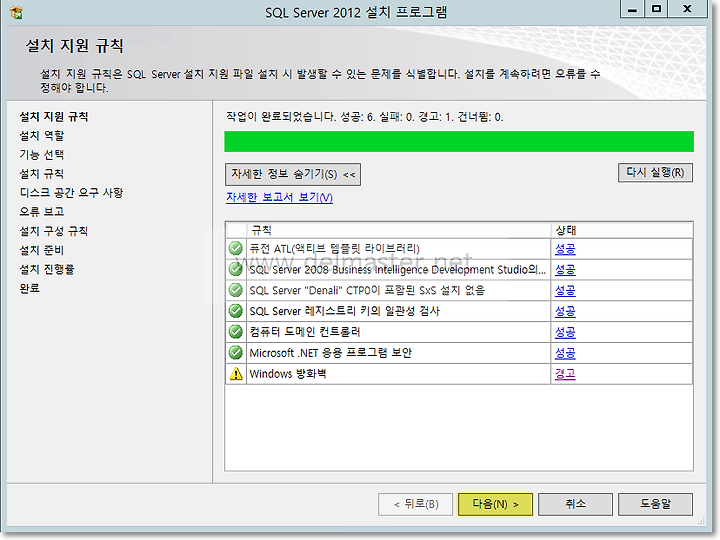Click rule text 컴퓨터 도메인 컨트롤러
The image size is (720, 540).
305,332
